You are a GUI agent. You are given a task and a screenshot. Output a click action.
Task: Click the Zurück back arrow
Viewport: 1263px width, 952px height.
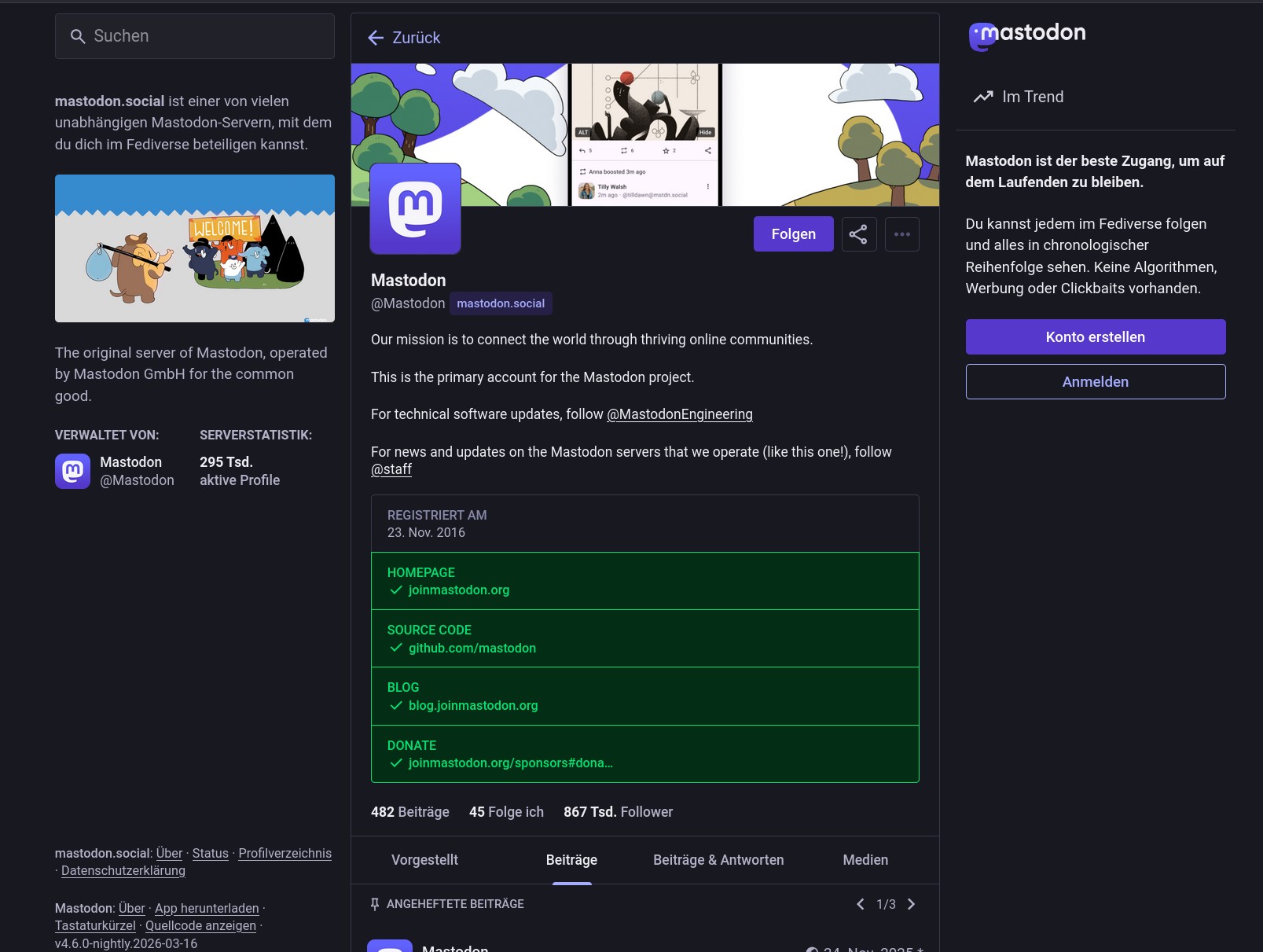376,38
